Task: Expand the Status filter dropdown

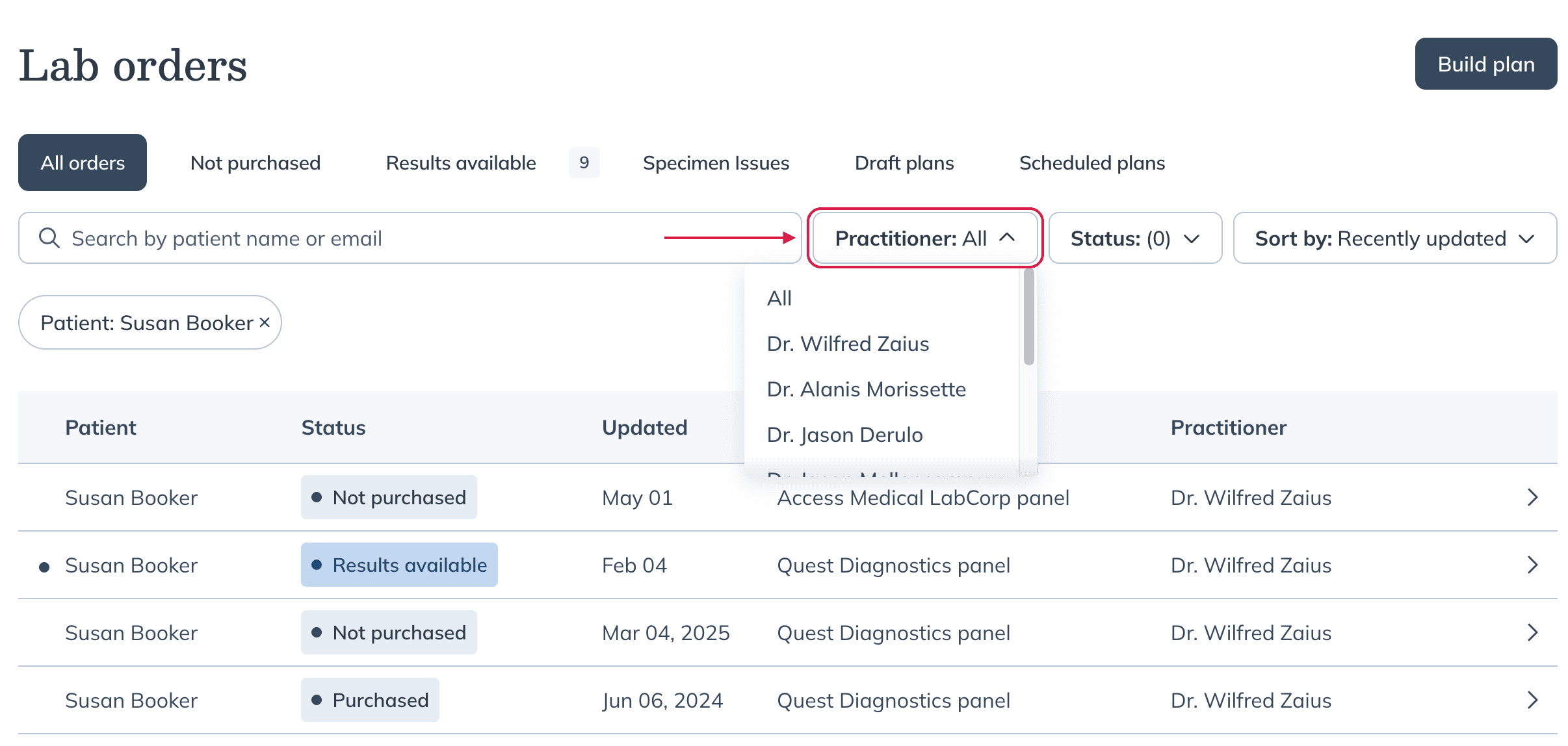Action: pos(1135,238)
